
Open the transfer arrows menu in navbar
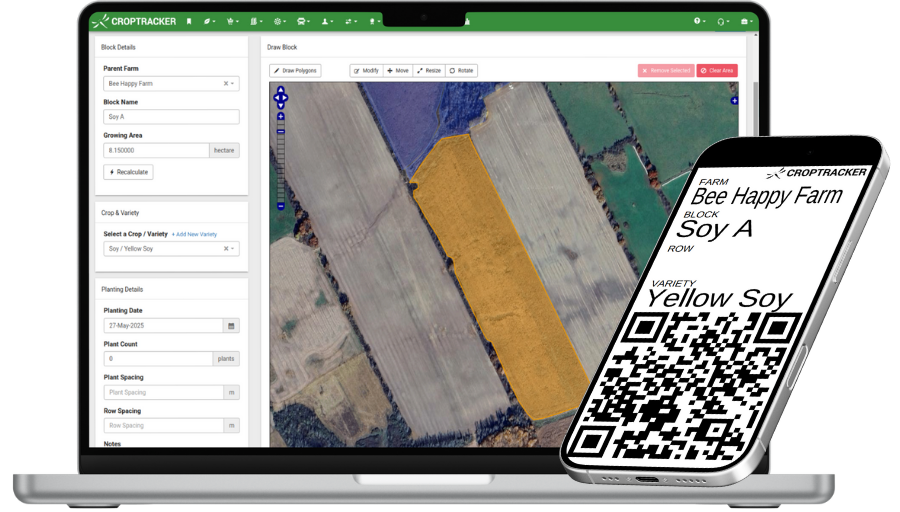[x=351, y=21]
